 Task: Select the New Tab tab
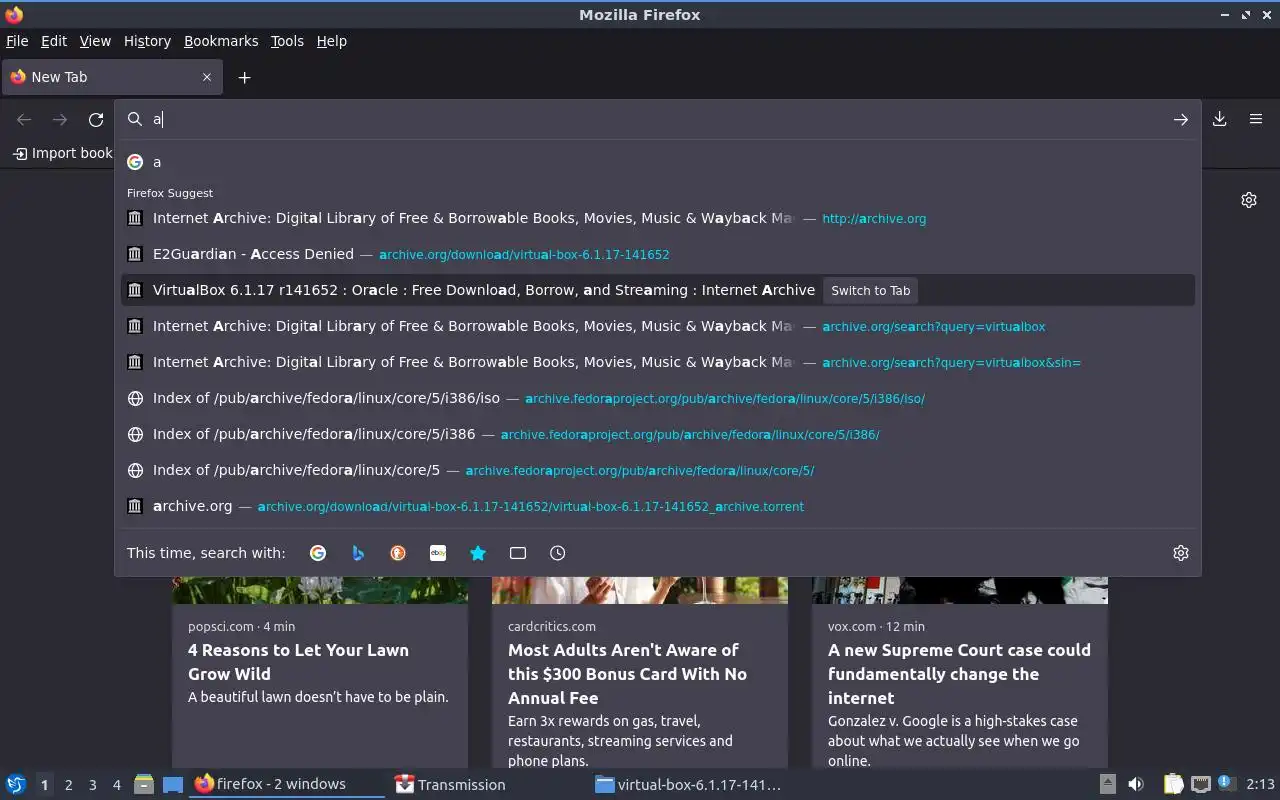point(112,77)
